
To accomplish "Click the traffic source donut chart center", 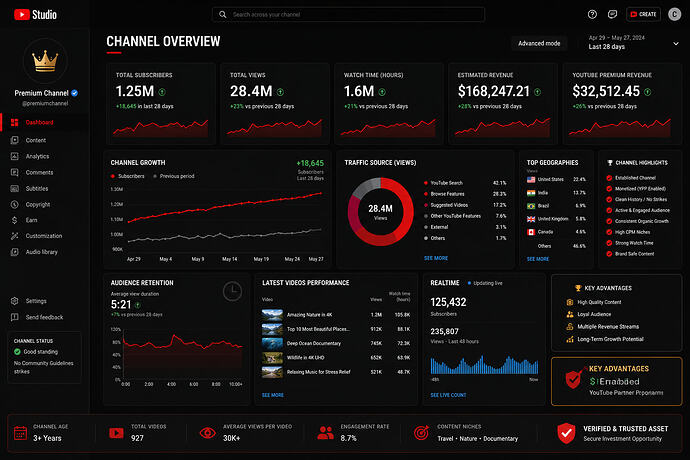I will (380, 211).
